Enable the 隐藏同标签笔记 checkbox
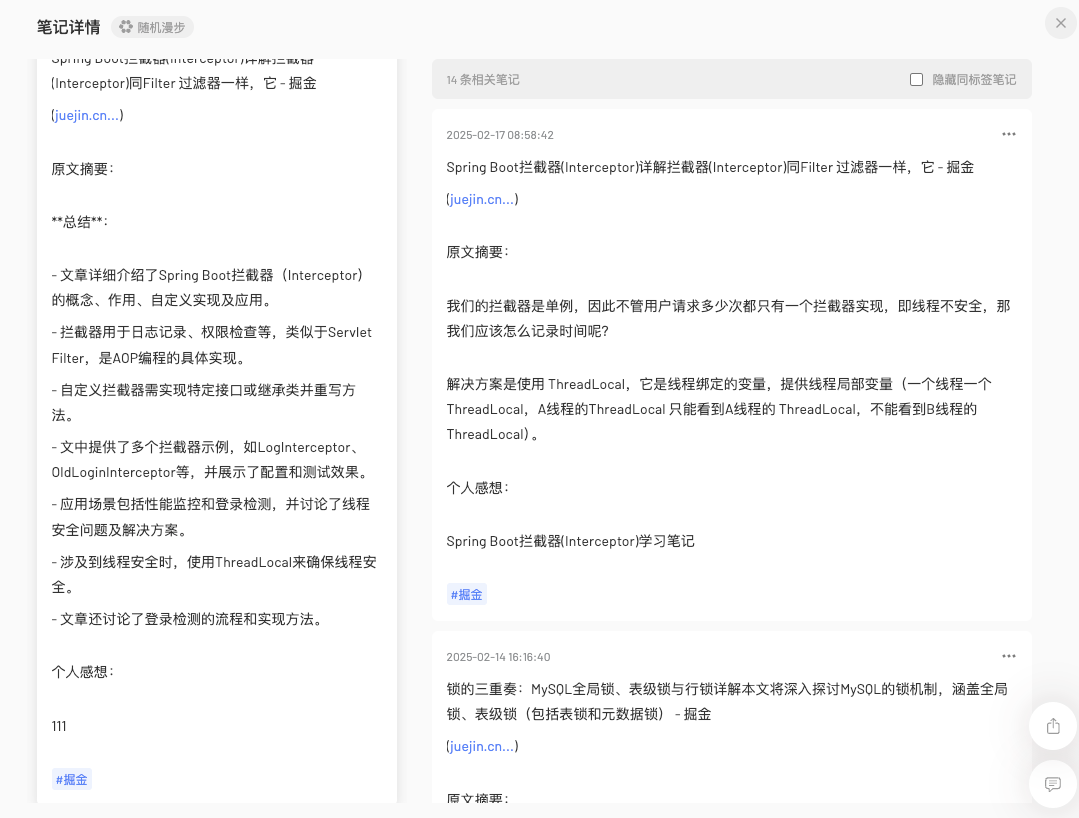Viewport: 1079px width, 818px height. [x=916, y=80]
